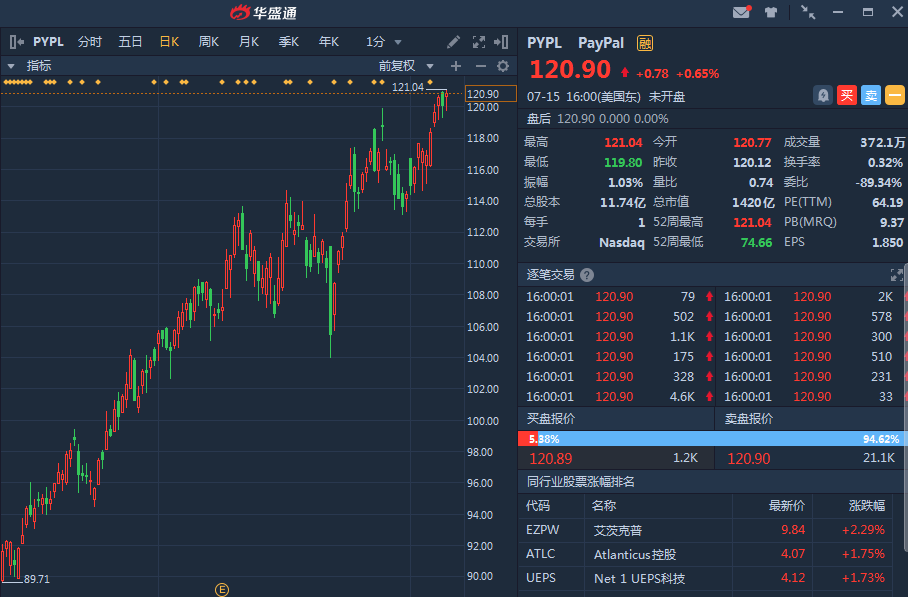
Task: Switch to the 周K tab
Action: point(209,42)
